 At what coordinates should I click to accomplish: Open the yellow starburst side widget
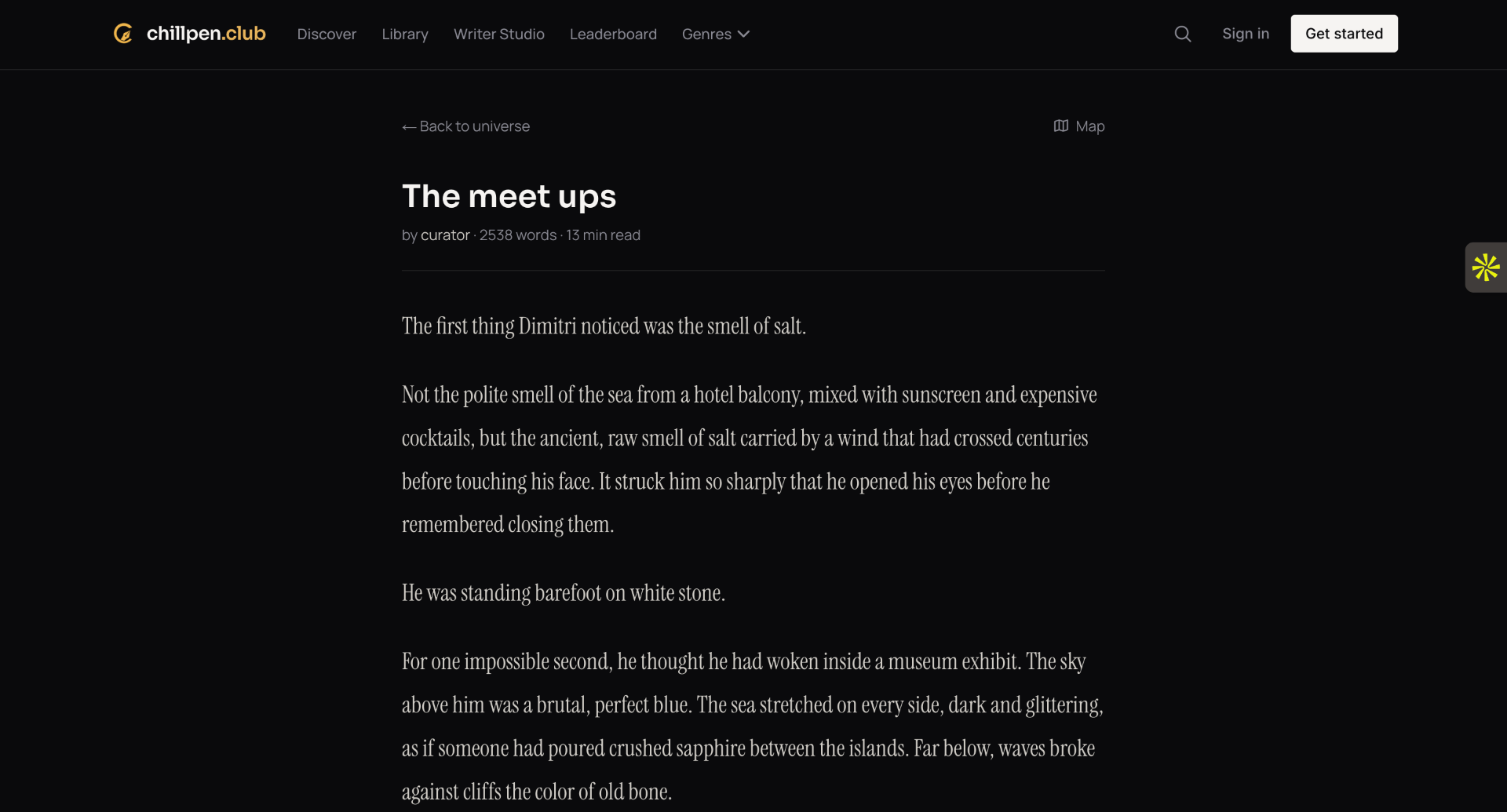[1485, 268]
